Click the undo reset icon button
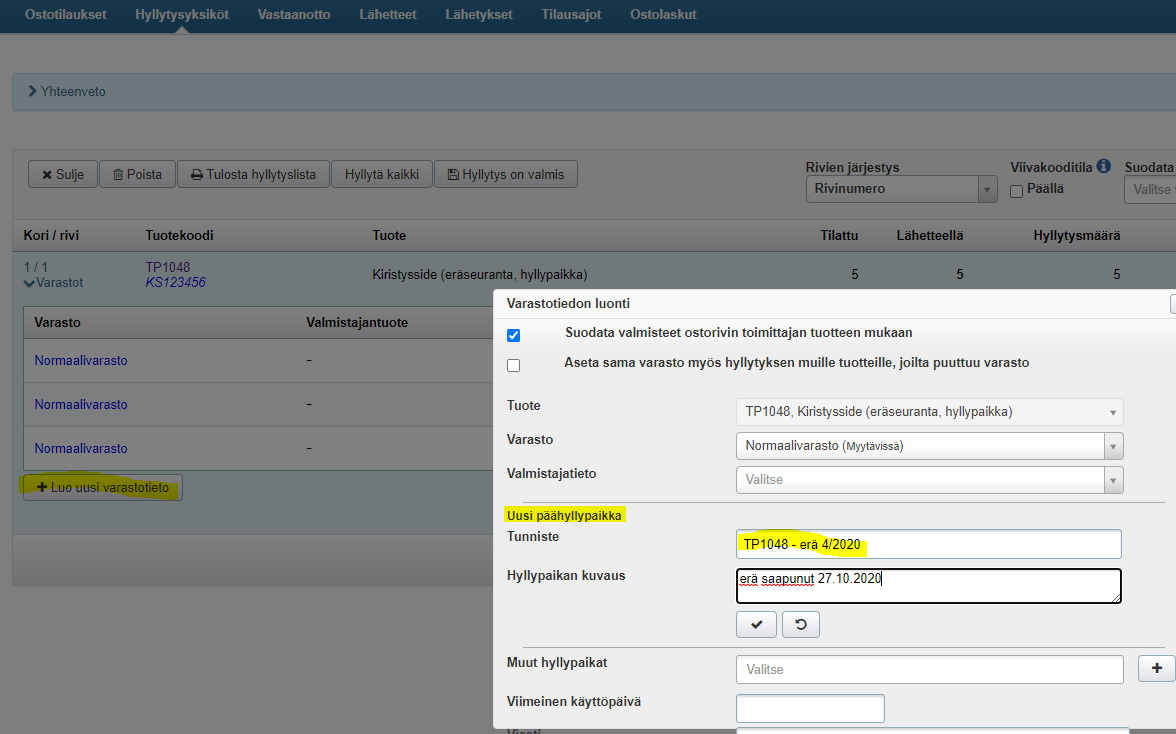 coord(800,625)
